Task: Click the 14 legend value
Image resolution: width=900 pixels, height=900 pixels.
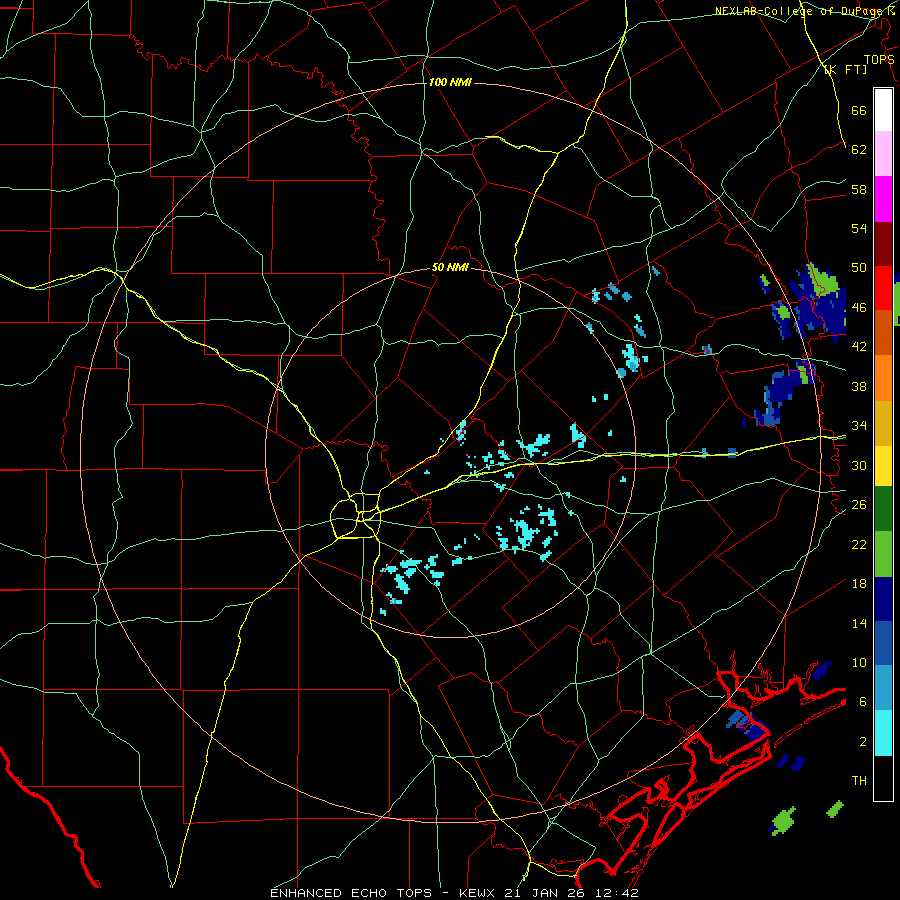Action: (859, 623)
